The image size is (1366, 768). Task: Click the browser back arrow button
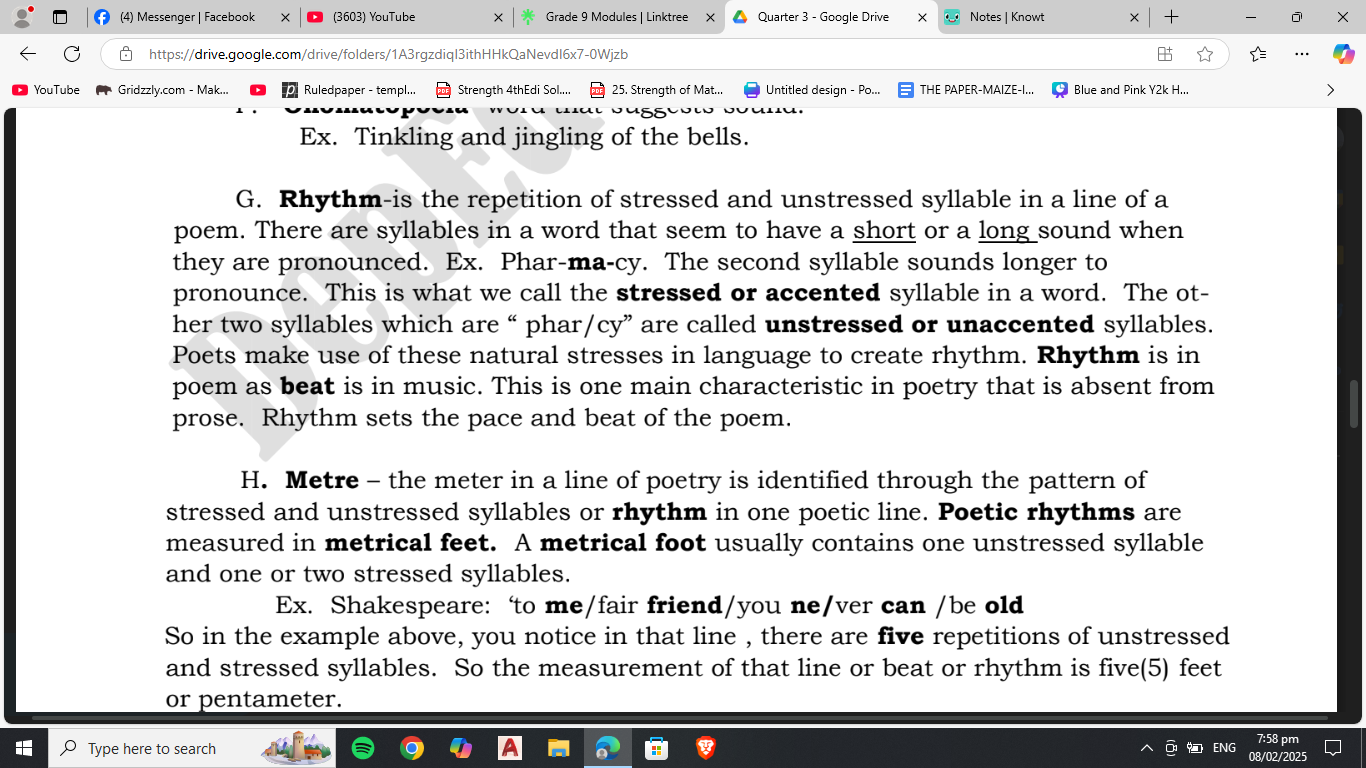tap(28, 54)
